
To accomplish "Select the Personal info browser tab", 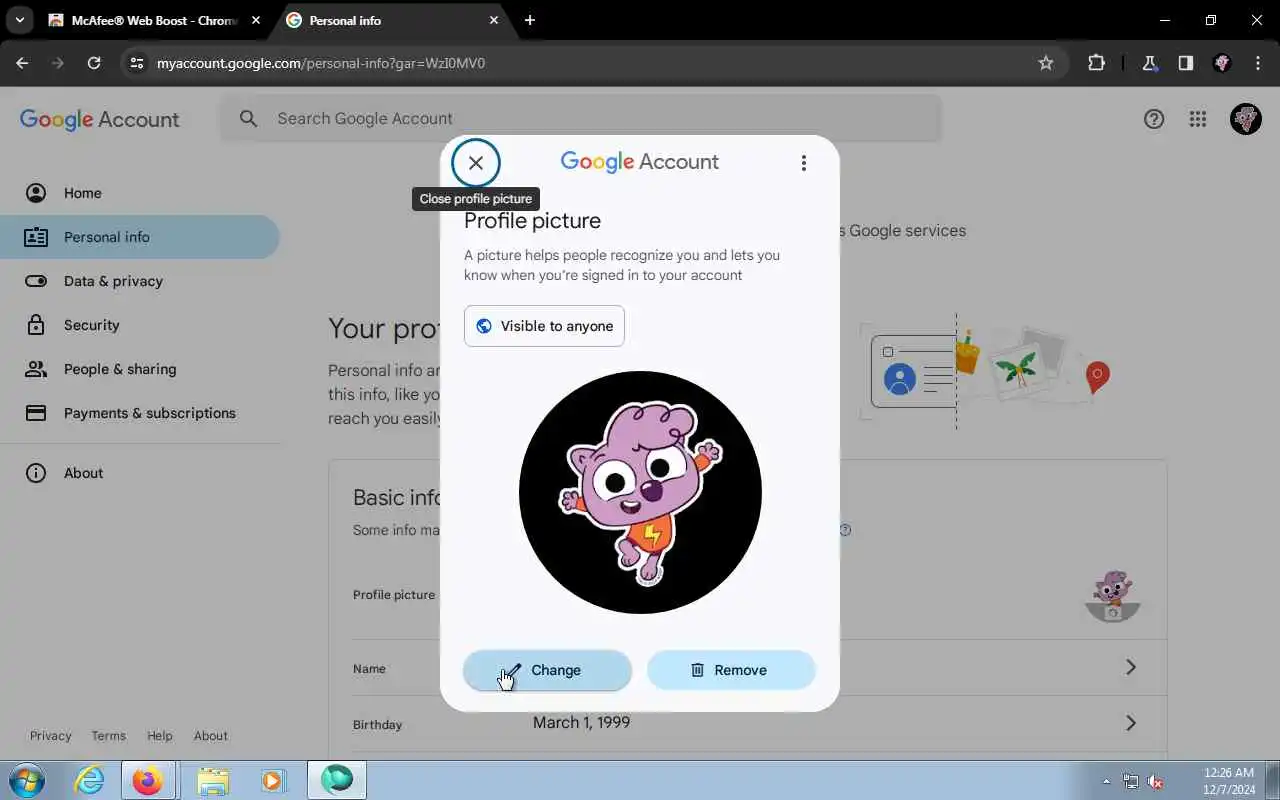I will [392, 20].
